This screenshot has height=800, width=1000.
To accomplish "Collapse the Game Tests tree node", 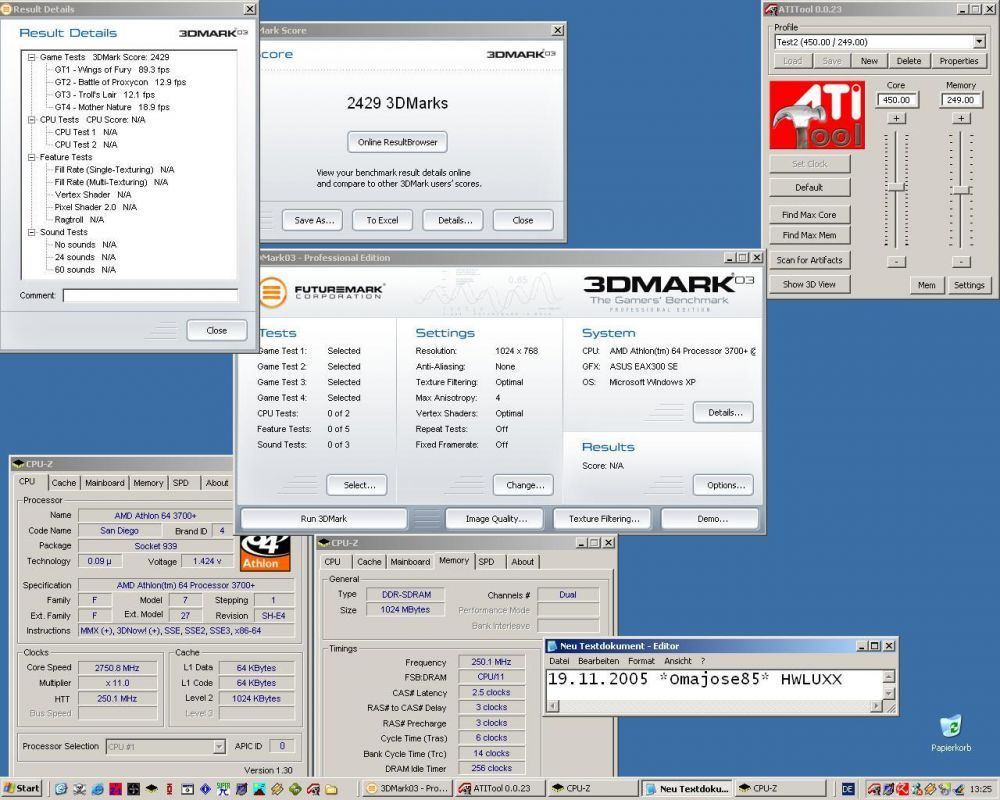I will pyautogui.click(x=31, y=57).
